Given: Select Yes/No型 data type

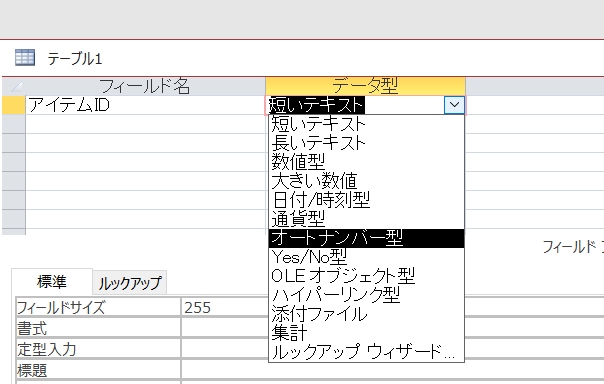Looking at the screenshot, I should pos(366,257).
